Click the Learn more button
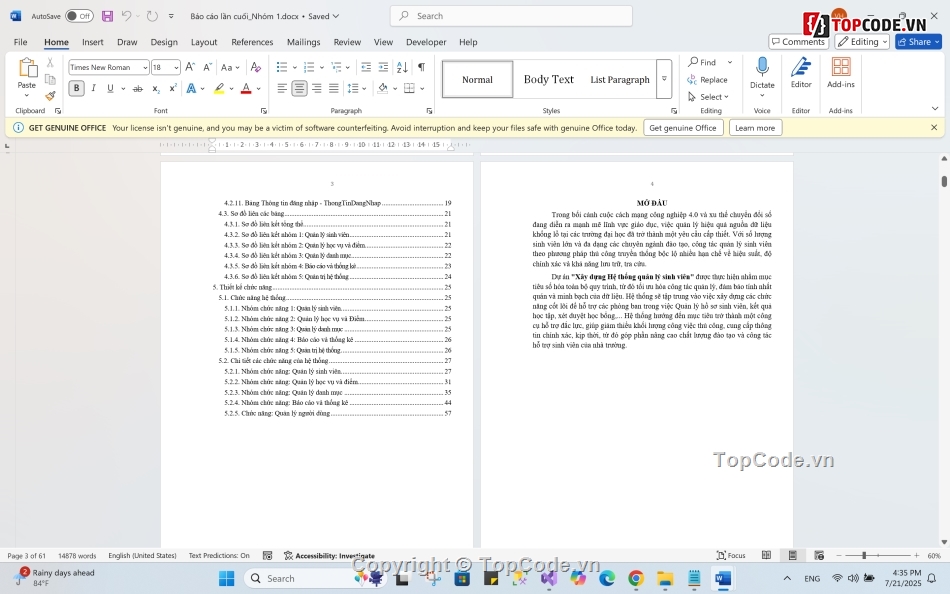The image size is (950, 594). (754, 128)
